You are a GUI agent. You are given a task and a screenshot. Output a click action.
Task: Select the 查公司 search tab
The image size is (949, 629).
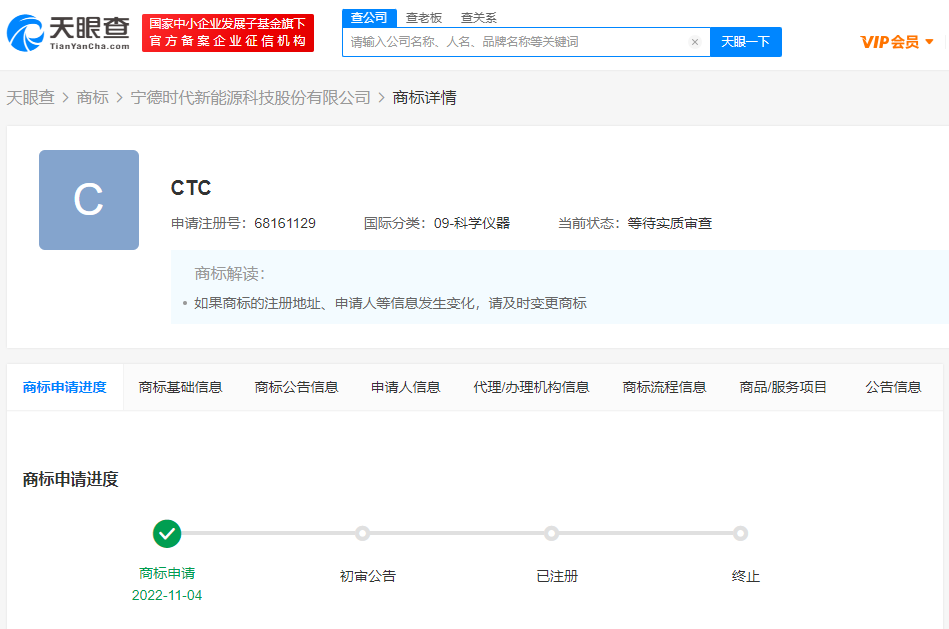369,18
